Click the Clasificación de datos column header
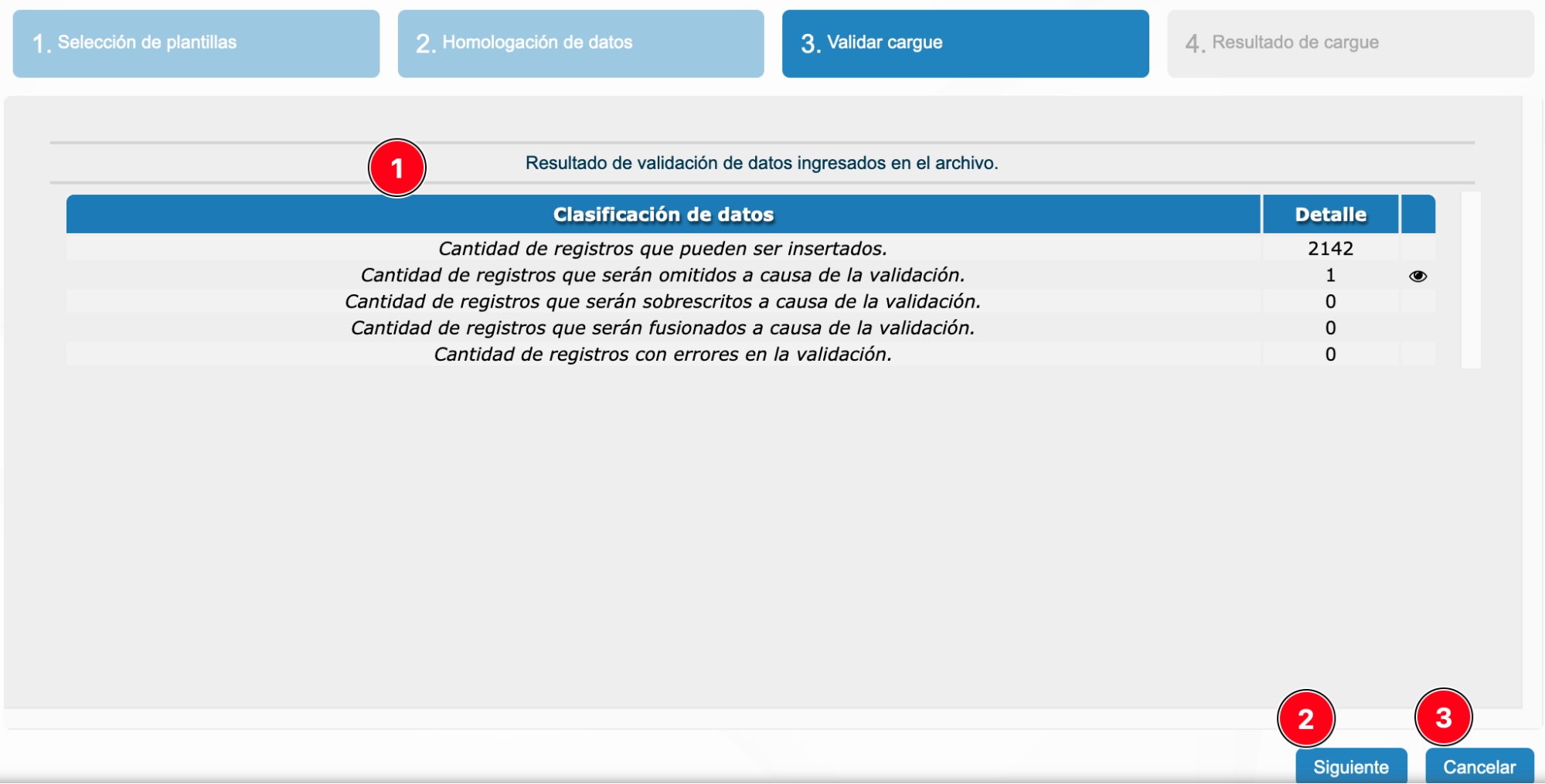The width and height of the screenshot is (1545, 784). click(x=663, y=215)
